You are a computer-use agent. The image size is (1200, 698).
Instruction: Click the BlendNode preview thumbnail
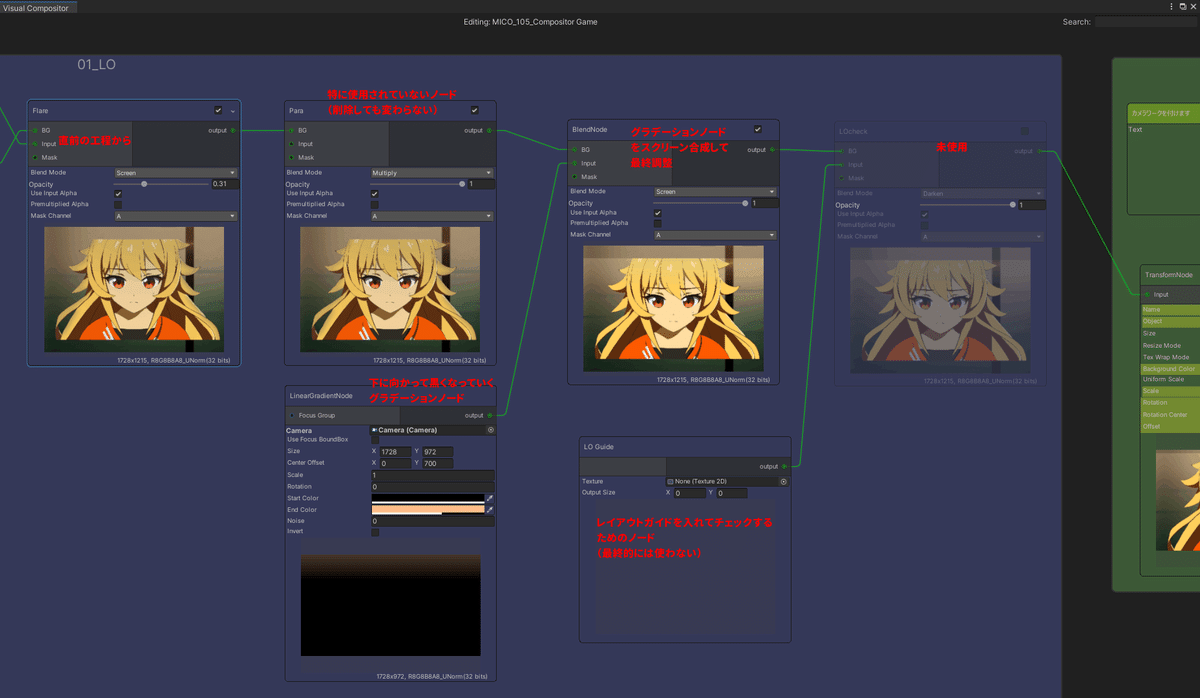click(x=673, y=307)
